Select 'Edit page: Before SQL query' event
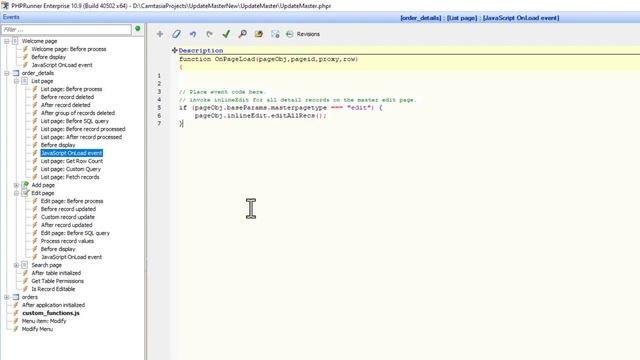640x360 pixels. pos(75,233)
